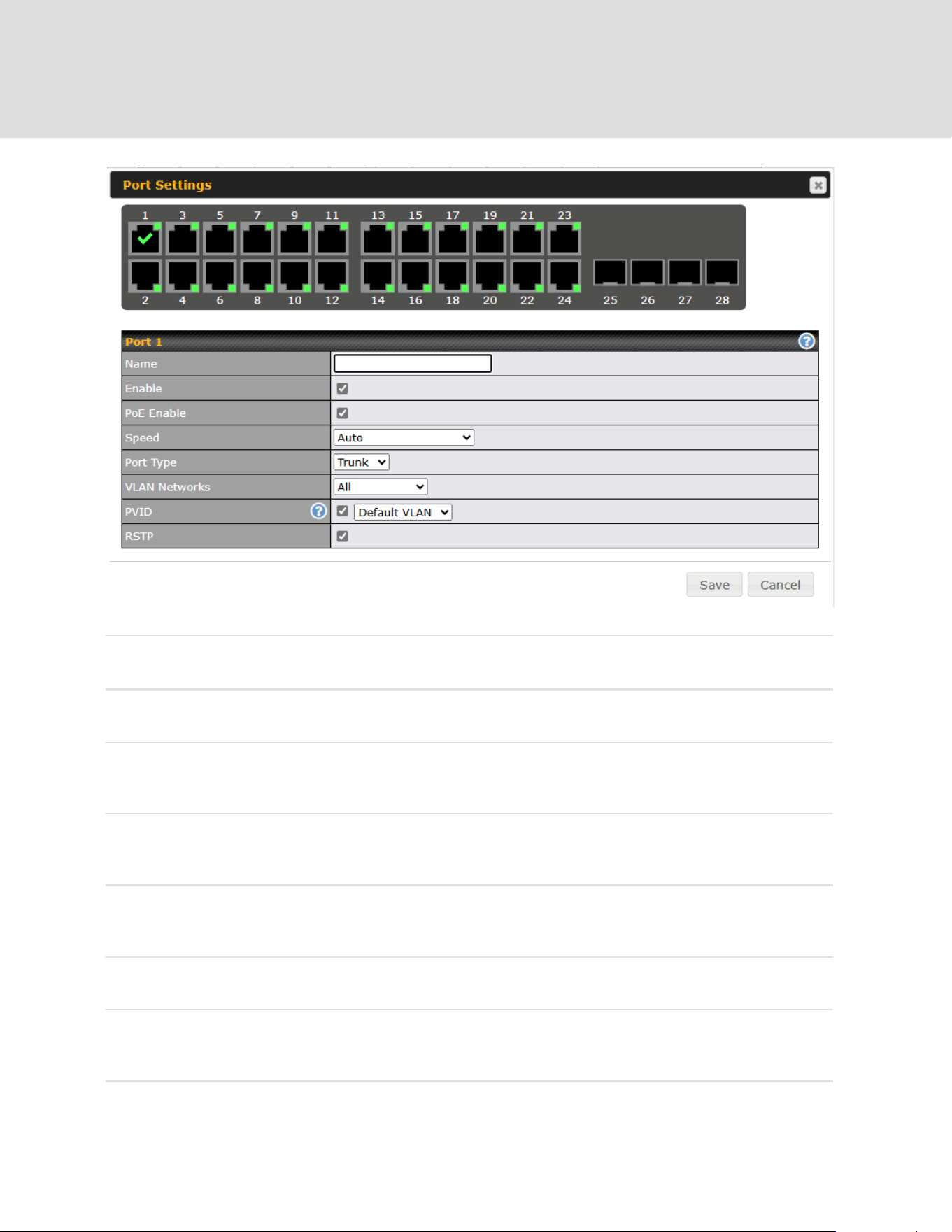Select port 5 in the port diagram

point(220,239)
